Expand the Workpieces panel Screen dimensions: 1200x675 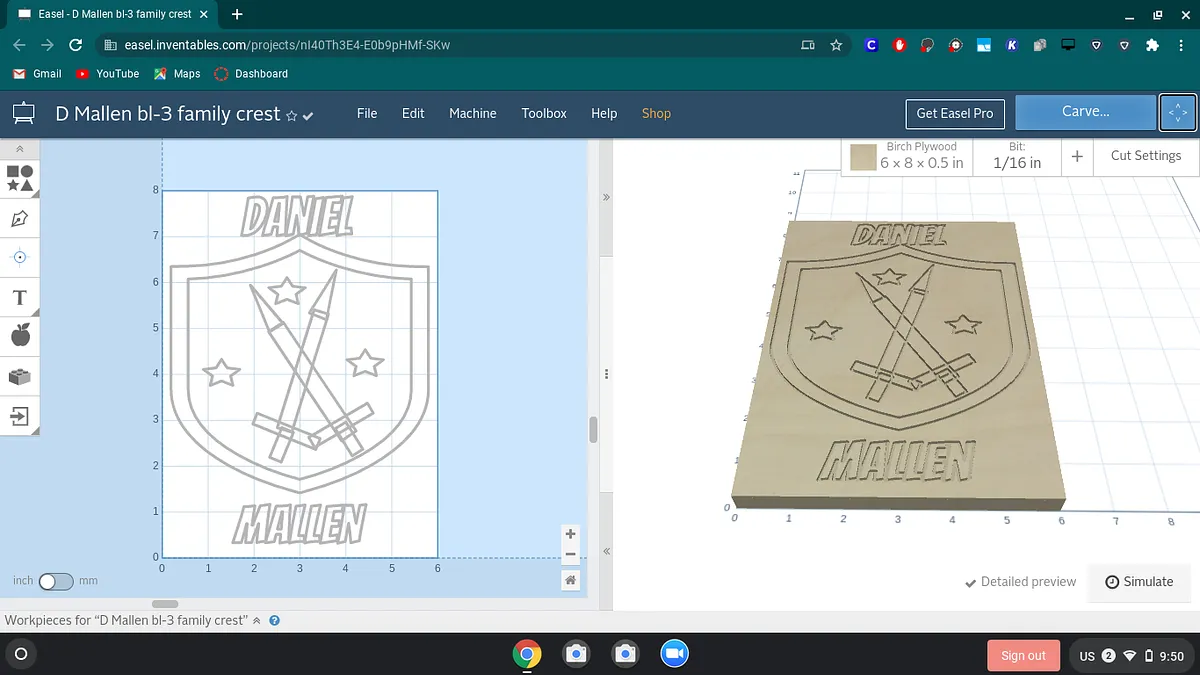(257, 620)
